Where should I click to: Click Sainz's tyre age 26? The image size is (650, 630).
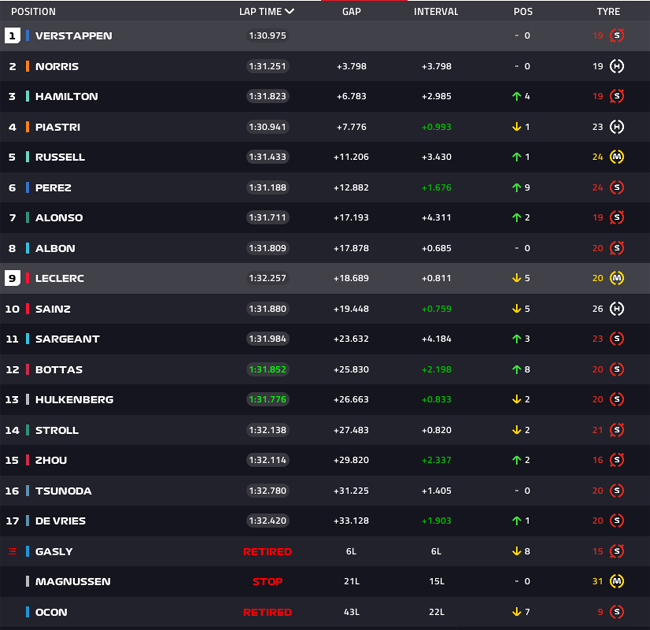pos(597,309)
